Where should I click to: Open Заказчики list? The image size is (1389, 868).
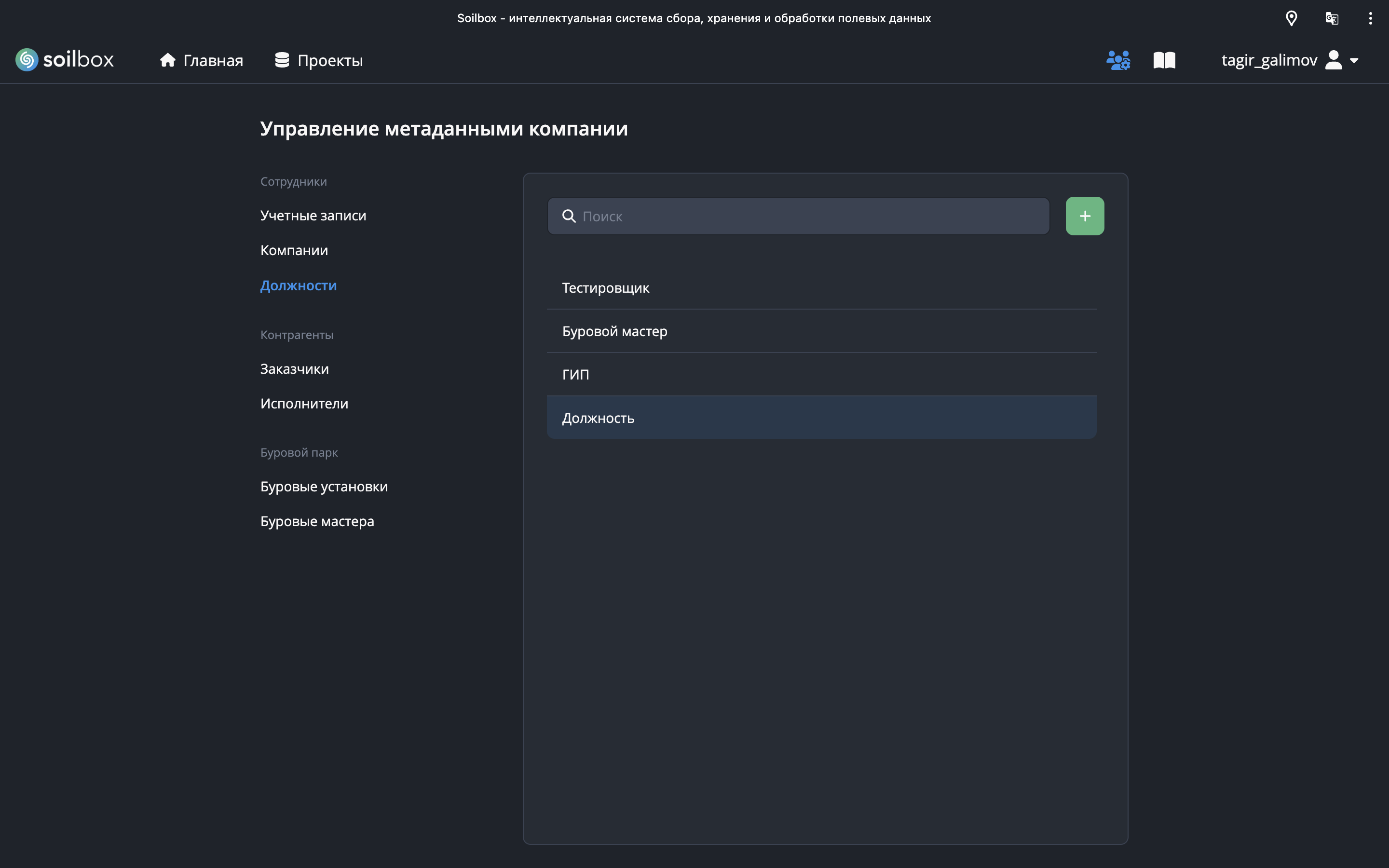[295, 369]
